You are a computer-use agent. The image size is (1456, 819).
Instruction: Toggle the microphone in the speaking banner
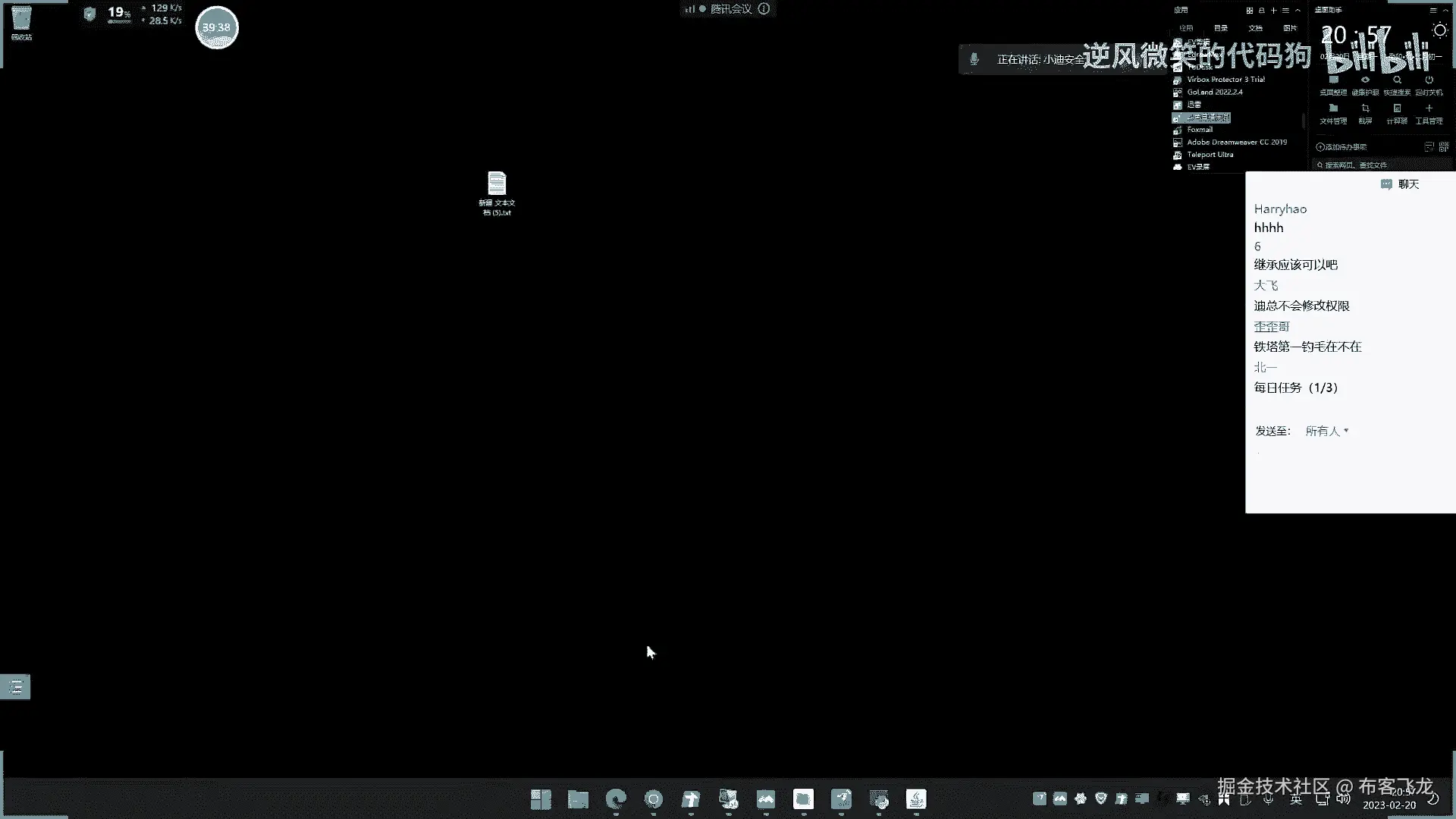tap(974, 59)
